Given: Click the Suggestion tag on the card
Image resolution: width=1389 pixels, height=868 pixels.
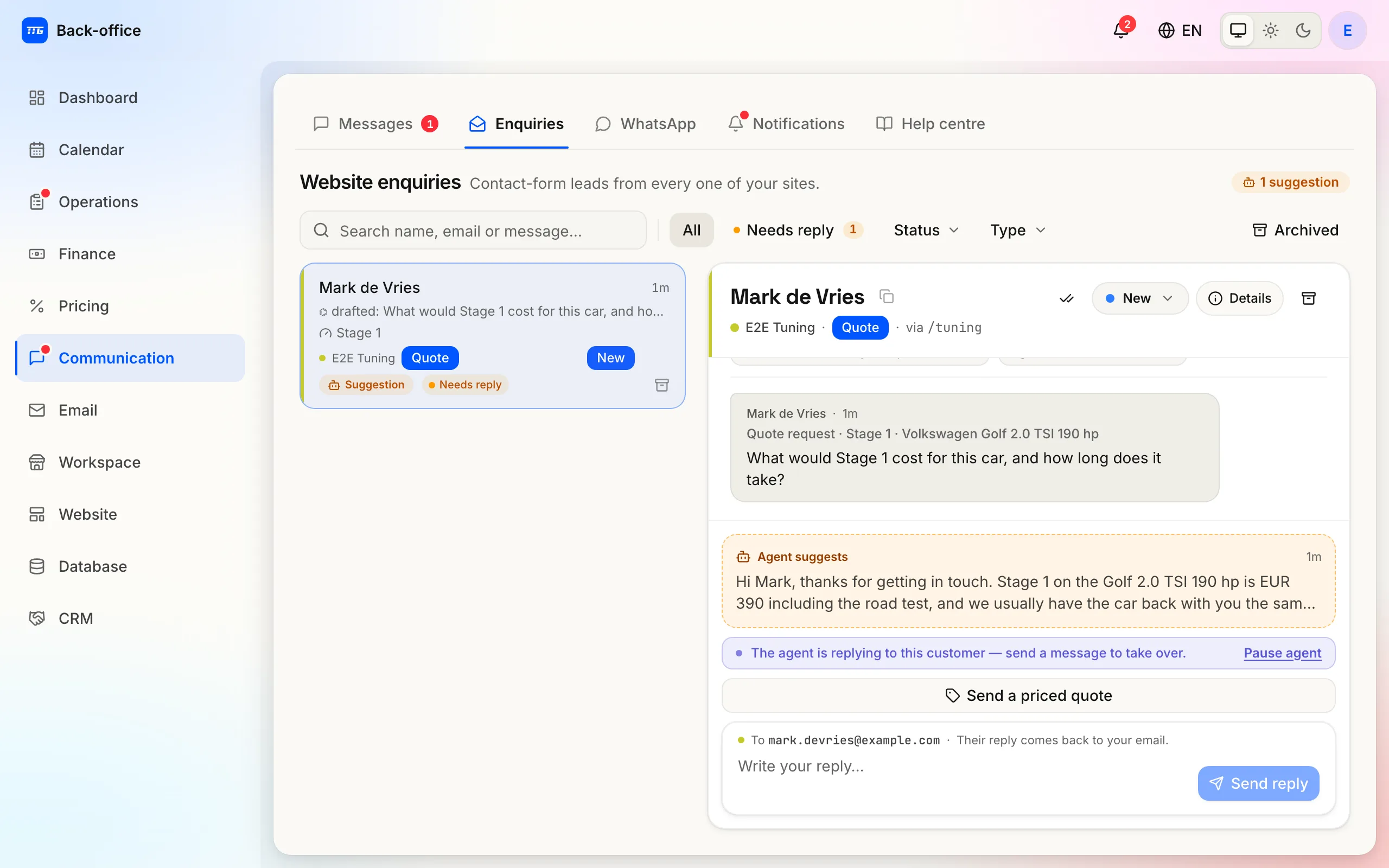Looking at the screenshot, I should click(366, 385).
